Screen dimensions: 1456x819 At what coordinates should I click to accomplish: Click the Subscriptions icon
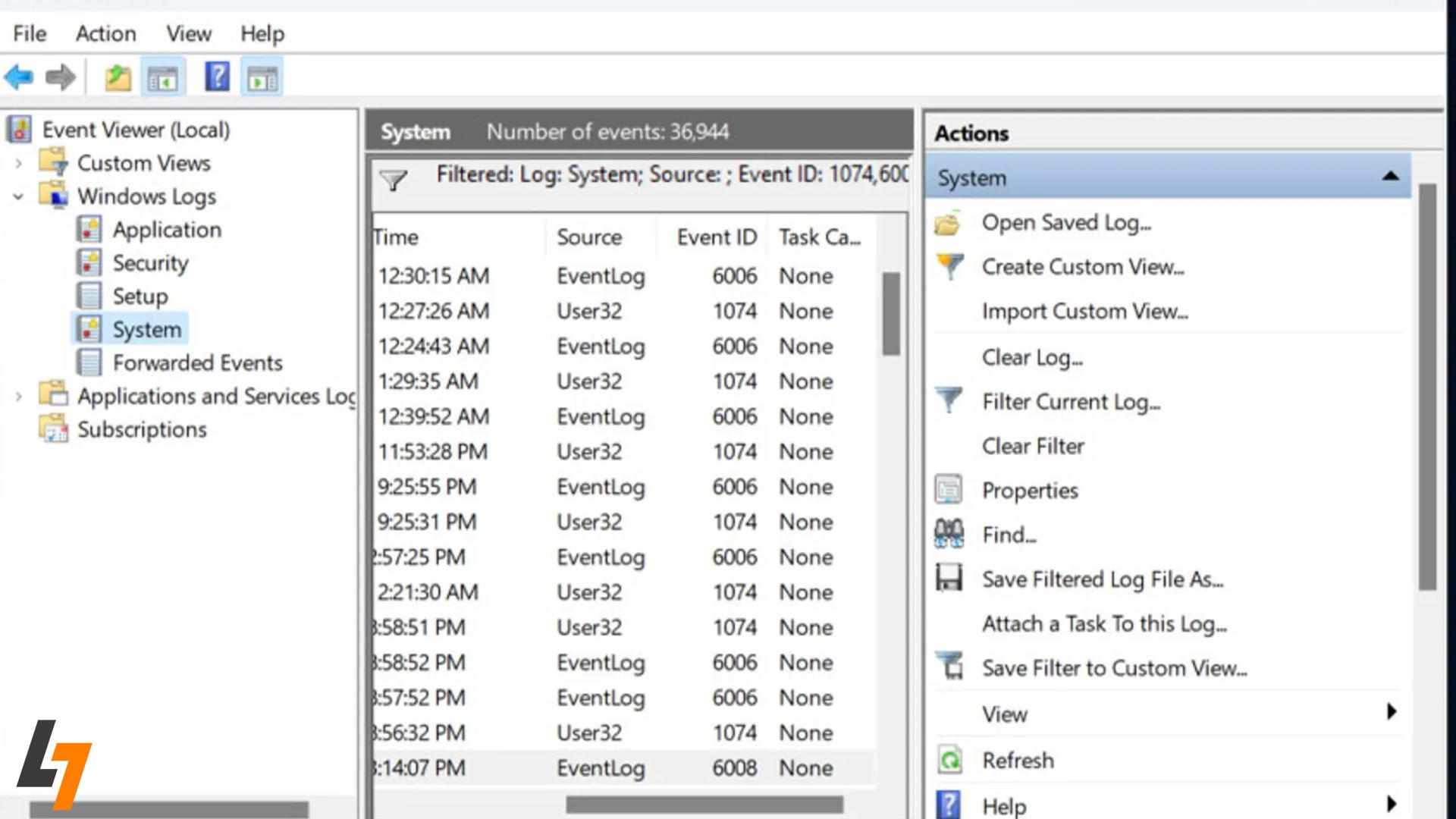[x=54, y=428]
